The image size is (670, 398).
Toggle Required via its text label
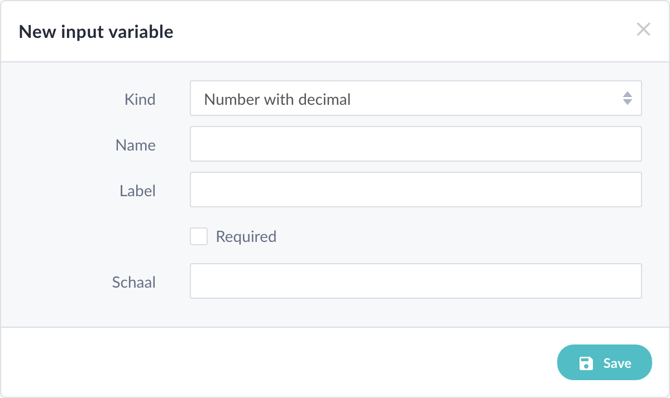coord(246,236)
